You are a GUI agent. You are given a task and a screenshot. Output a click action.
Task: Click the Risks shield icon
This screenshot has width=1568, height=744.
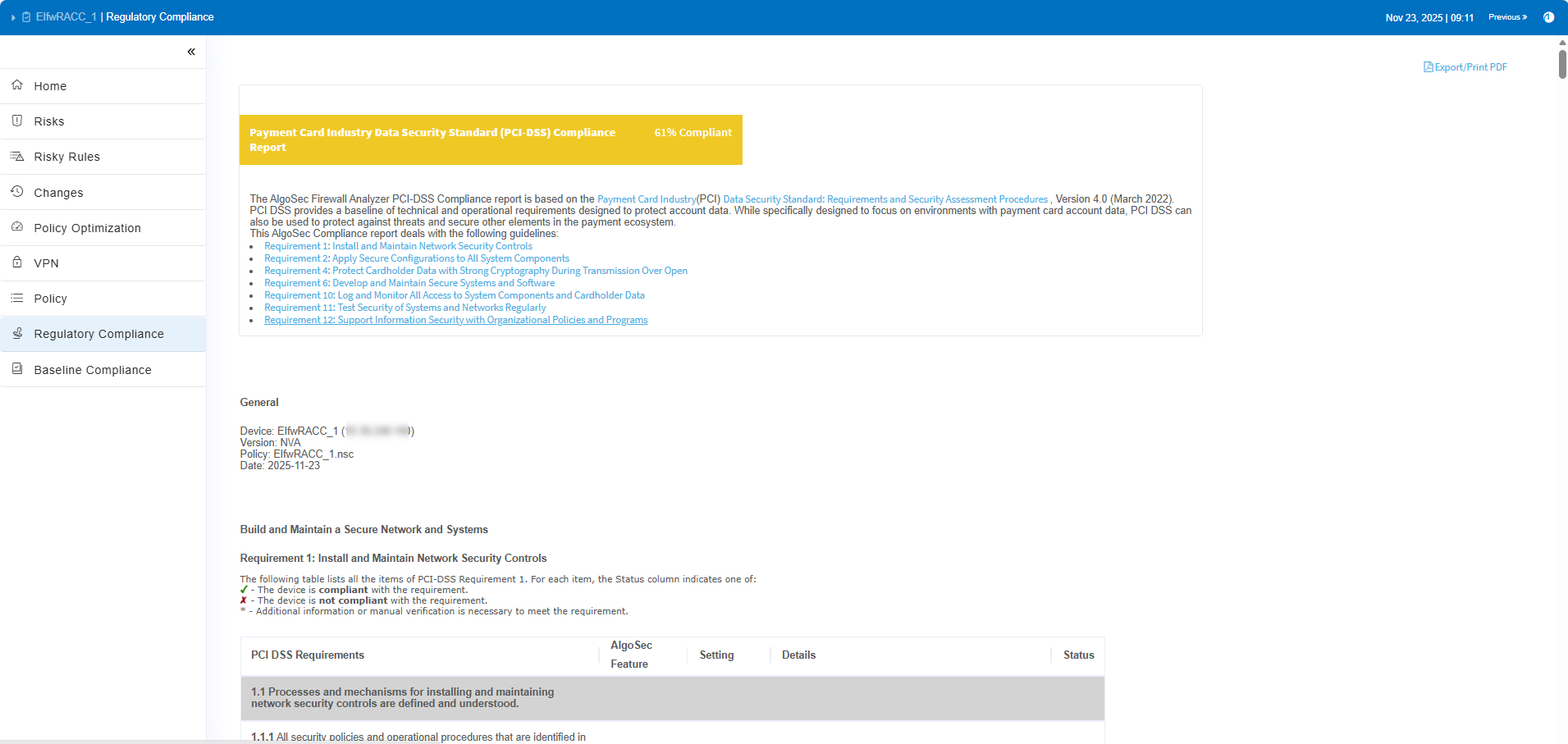pyautogui.click(x=17, y=121)
